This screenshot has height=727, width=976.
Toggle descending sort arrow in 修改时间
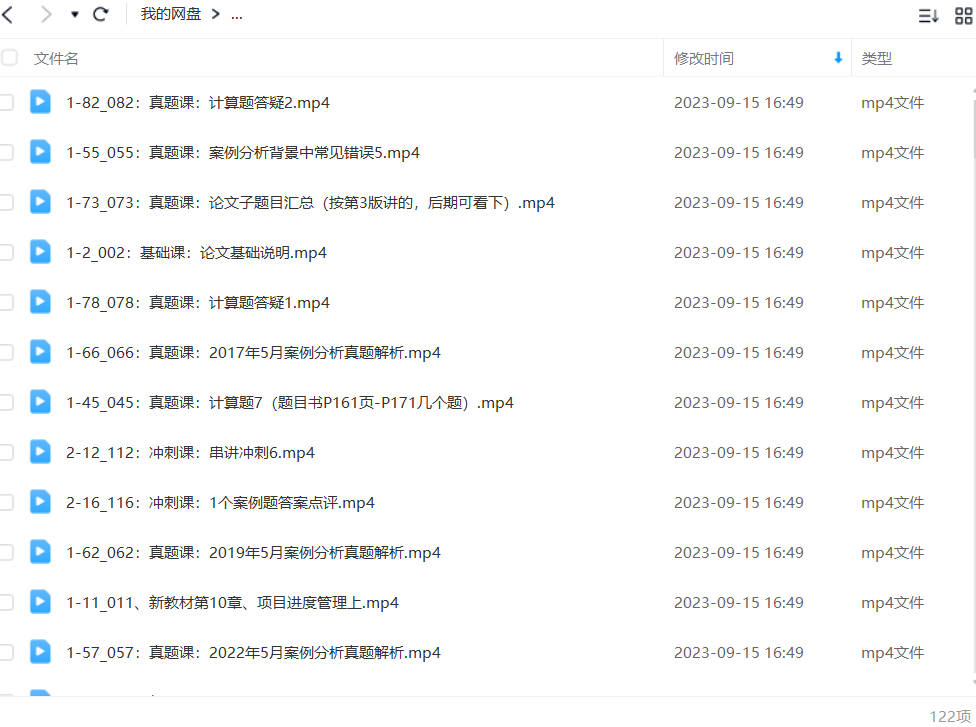click(838, 58)
